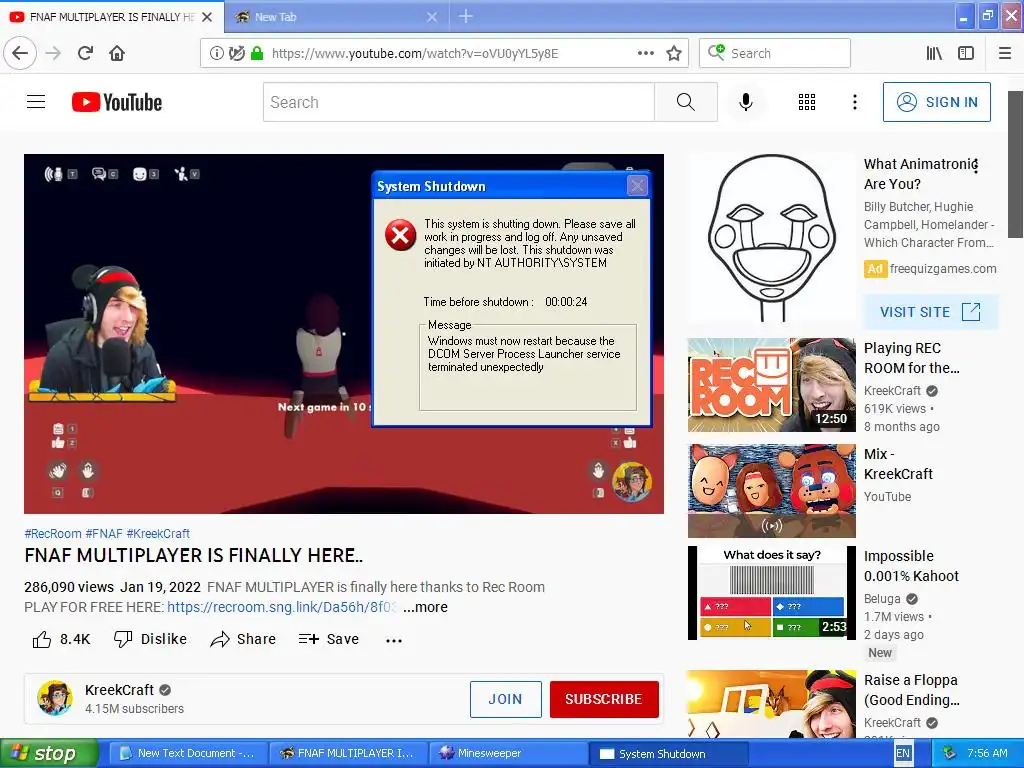
Task: Switch to the New Tab tab
Action: pos(336,17)
